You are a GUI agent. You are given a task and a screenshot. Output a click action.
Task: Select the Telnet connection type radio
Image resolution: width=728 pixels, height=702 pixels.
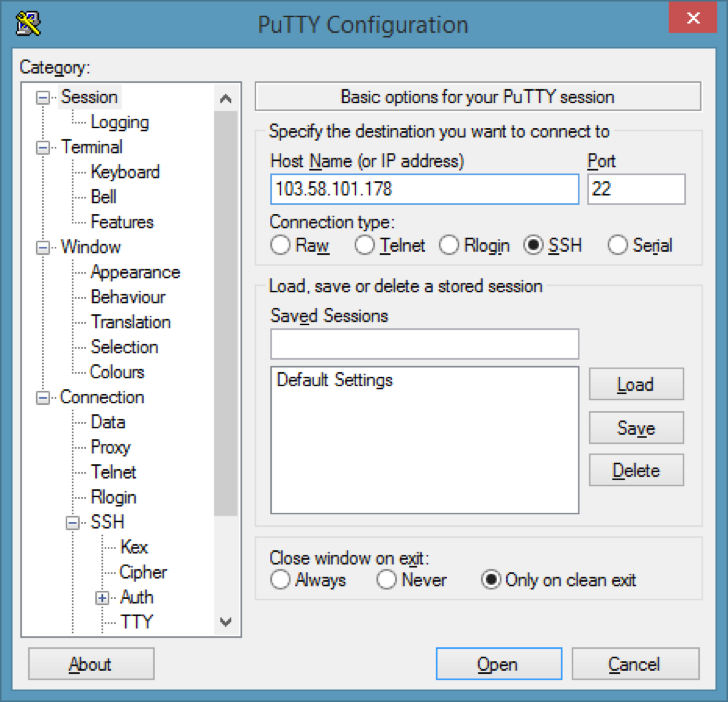364,245
